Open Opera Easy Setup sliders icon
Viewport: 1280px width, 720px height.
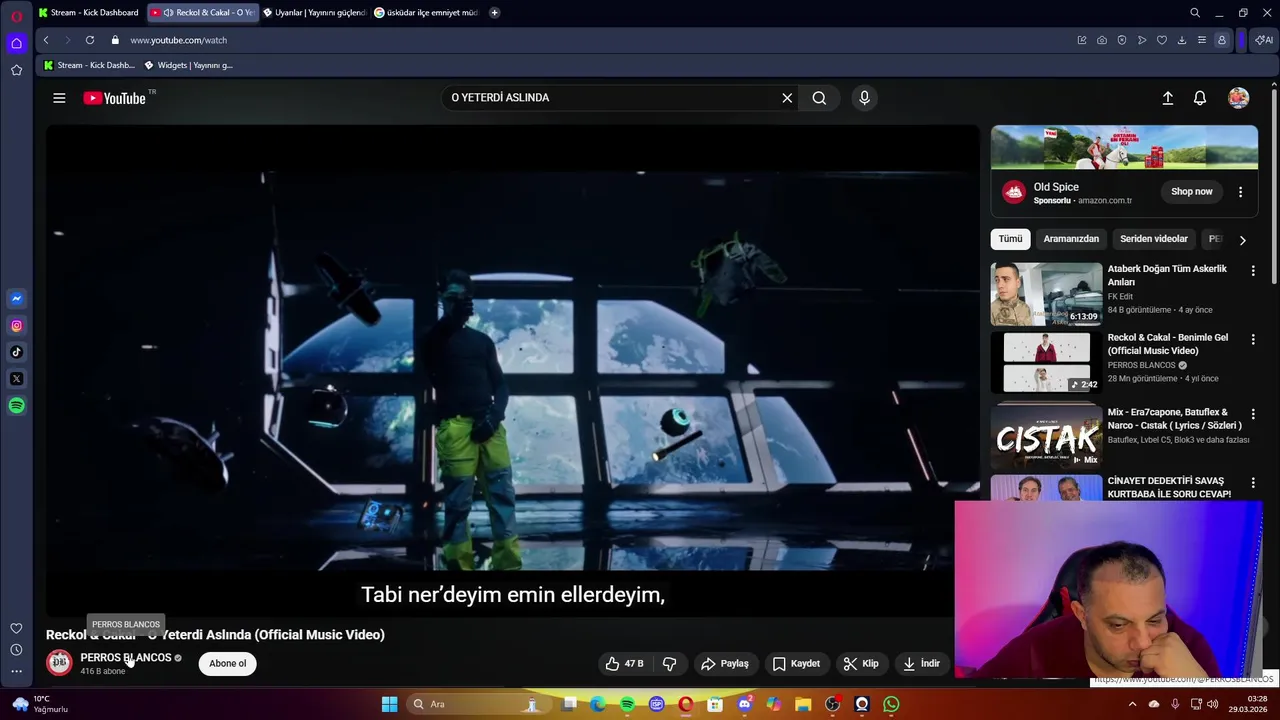[x=1202, y=40]
